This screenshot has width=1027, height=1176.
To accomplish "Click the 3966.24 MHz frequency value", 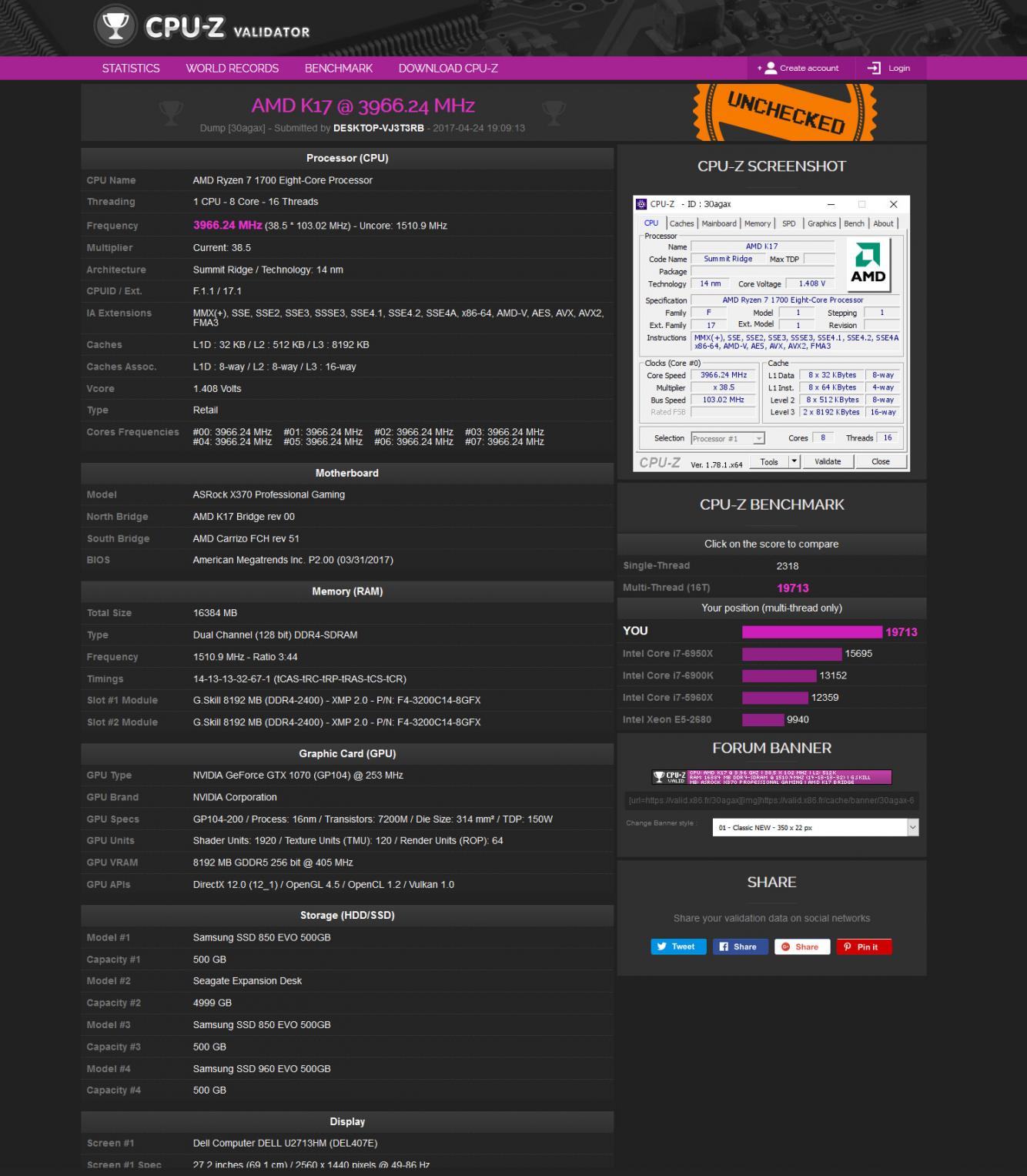I will pyautogui.click(x=227, y=225).
